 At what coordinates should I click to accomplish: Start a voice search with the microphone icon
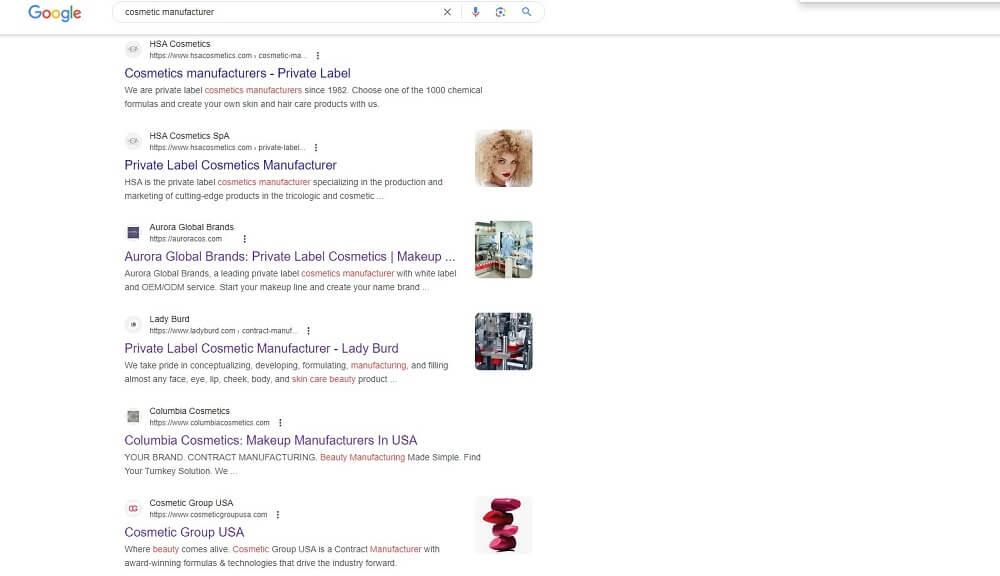click(475, 11)
